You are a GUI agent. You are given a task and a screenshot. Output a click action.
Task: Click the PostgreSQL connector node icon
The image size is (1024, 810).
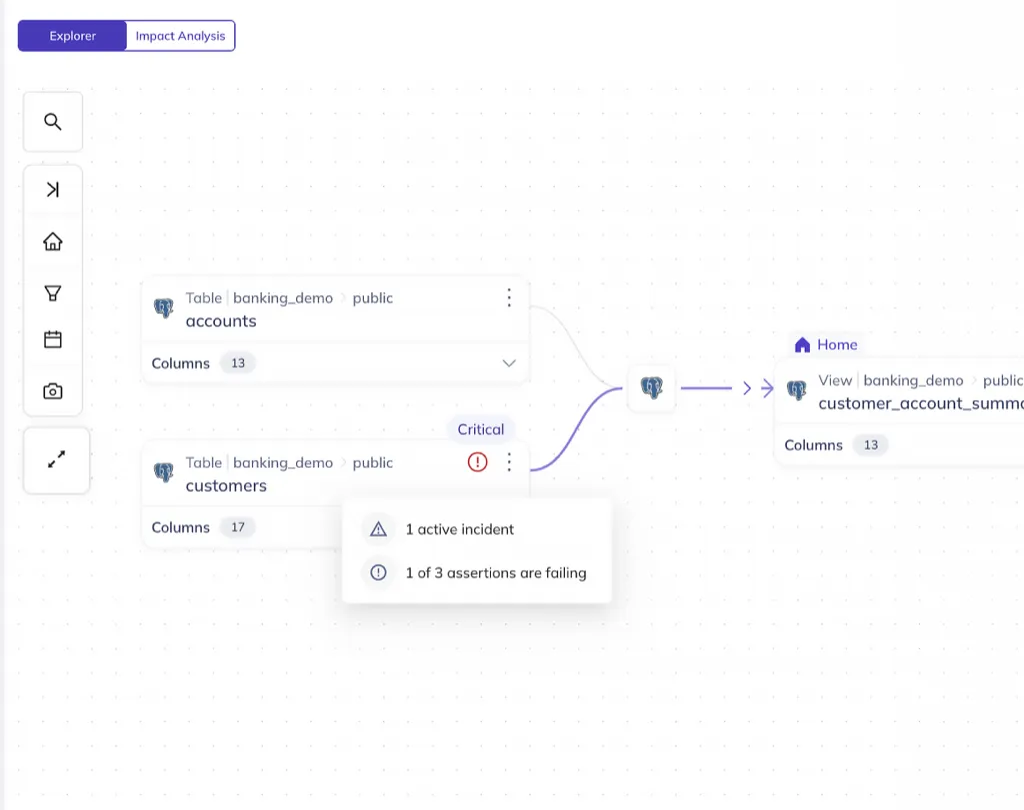652,388
